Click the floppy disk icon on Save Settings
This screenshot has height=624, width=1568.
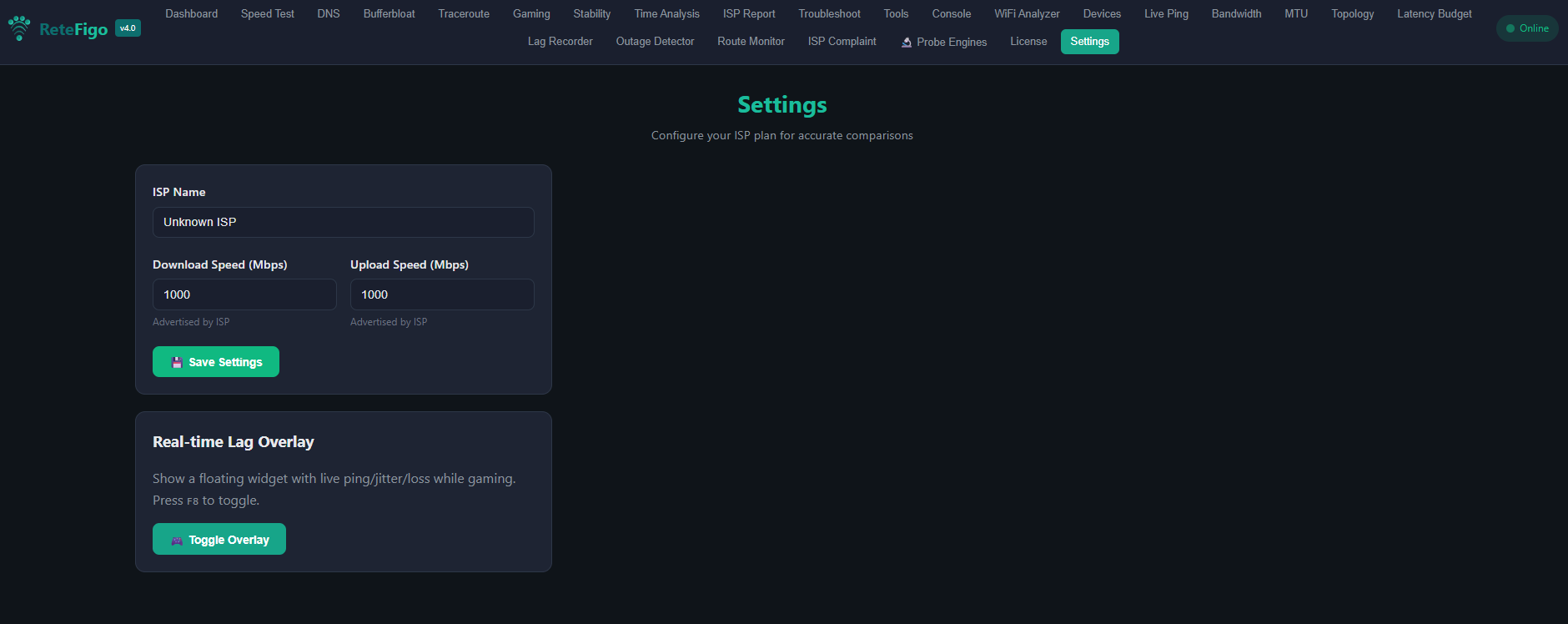(x=177, y=362)
